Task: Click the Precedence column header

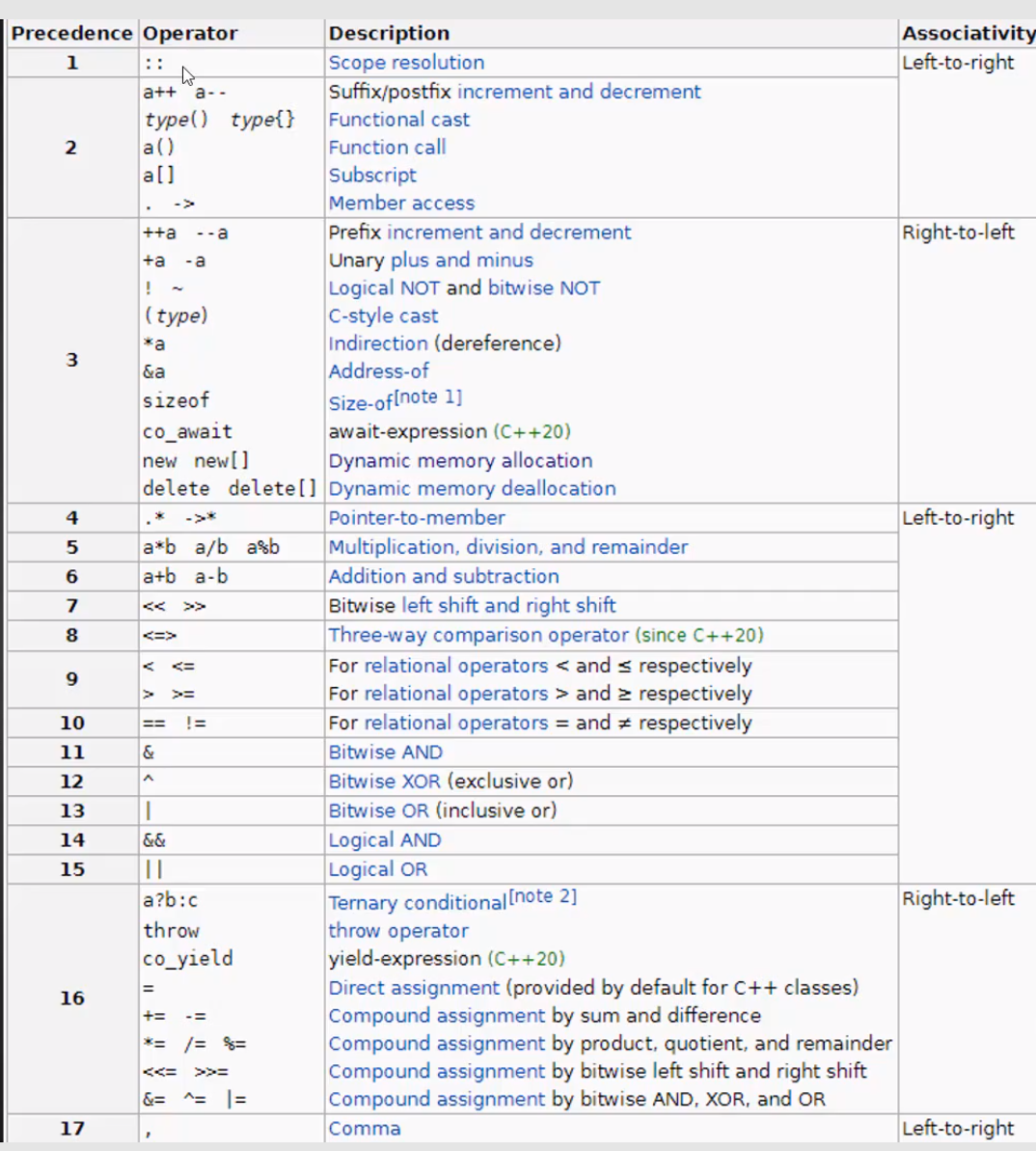Action: click(x=72, y=34)
